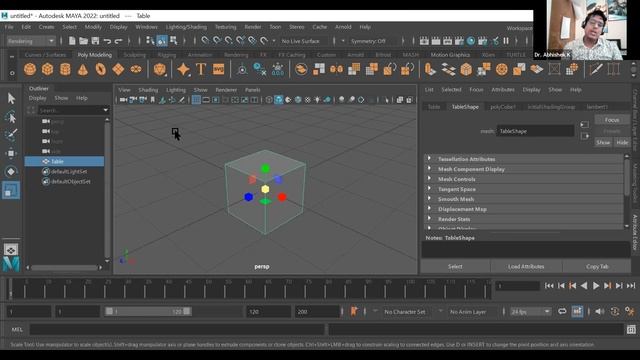Click the Select button at panel bottom
Viewport: 640px width, 360px height.
coord(455,267)
